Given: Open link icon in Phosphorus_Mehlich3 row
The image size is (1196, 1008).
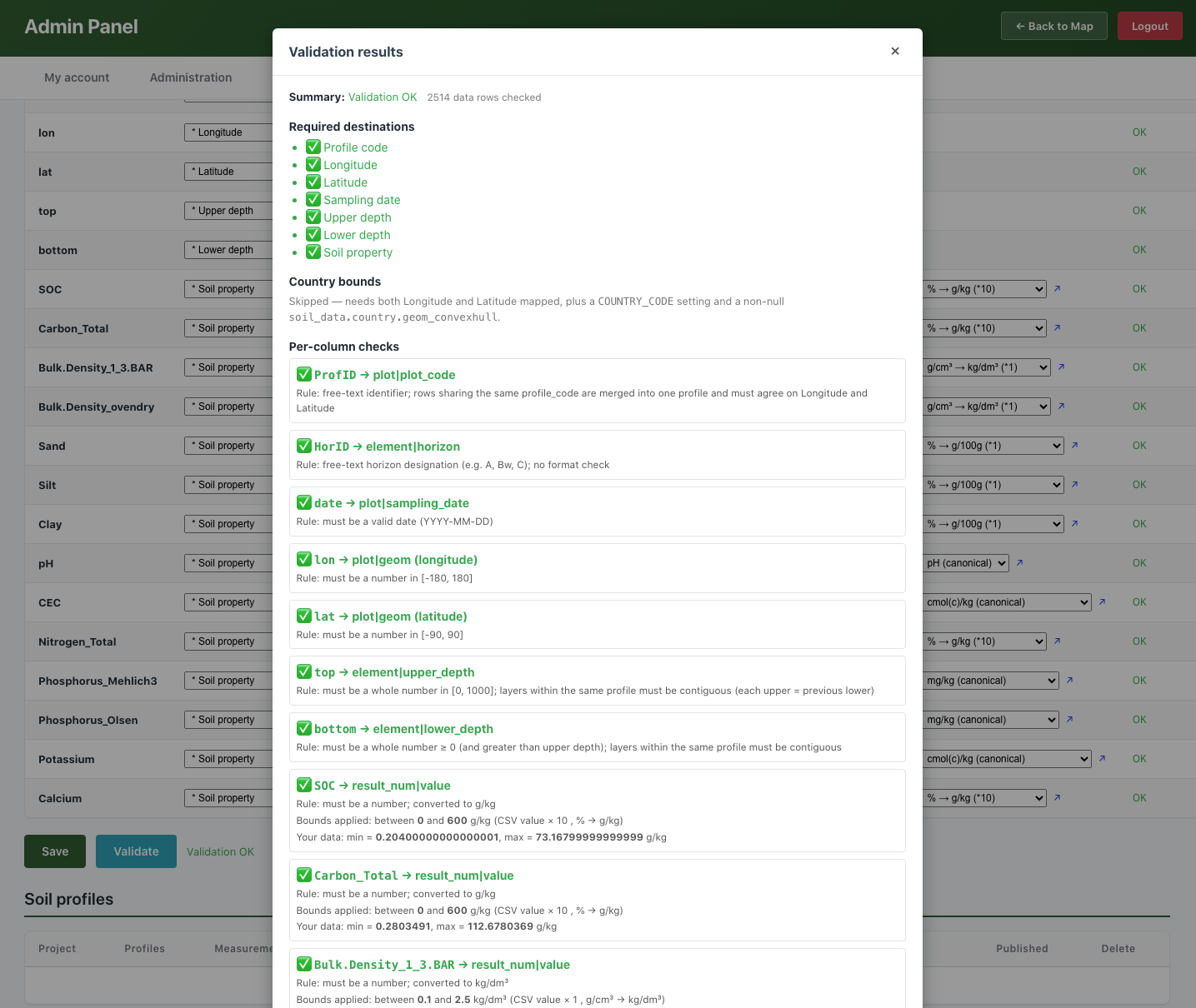Looking at the screenshot, I should tap(1069, 681).
